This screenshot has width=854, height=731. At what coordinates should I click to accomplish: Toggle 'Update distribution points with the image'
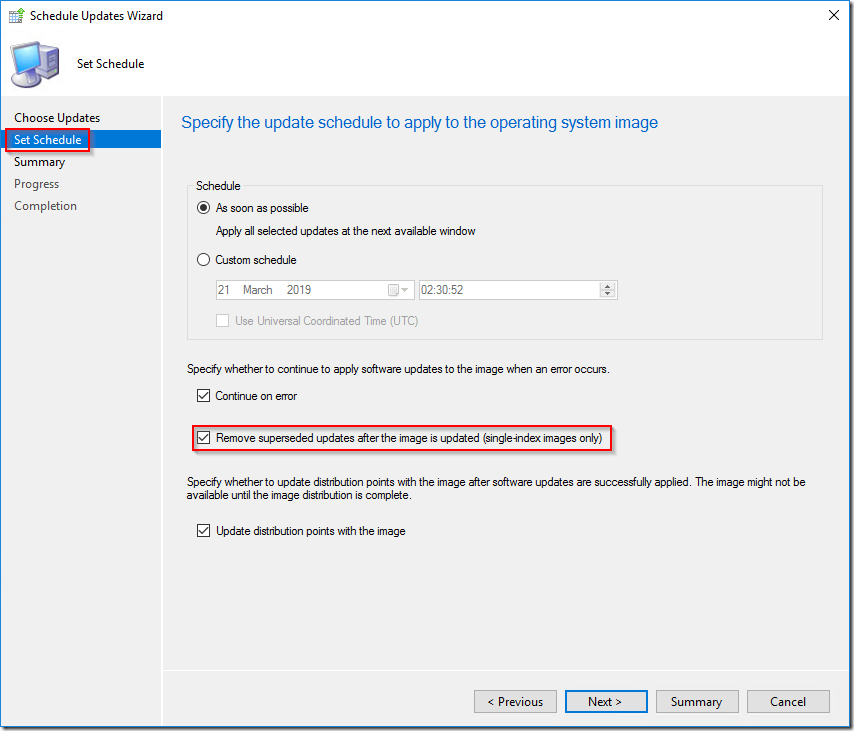[x=204, y=531]
